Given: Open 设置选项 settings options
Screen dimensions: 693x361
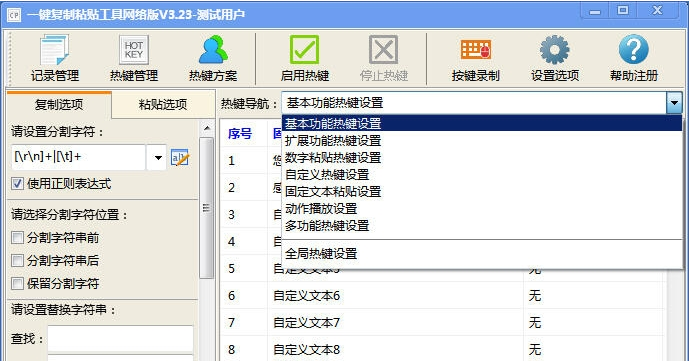Looking at the screenshot, I should click(555, 59).
